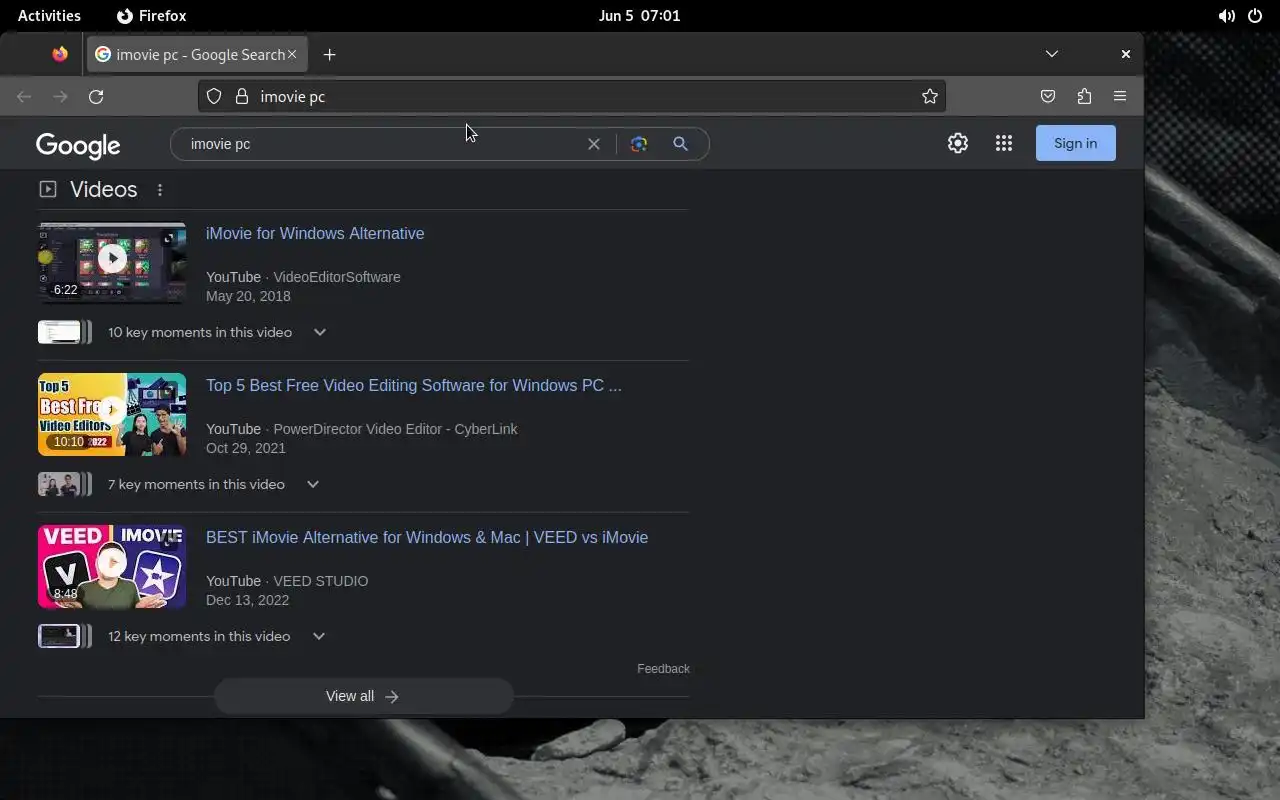Close the imovie pc tab

click(x=292, y=54)
